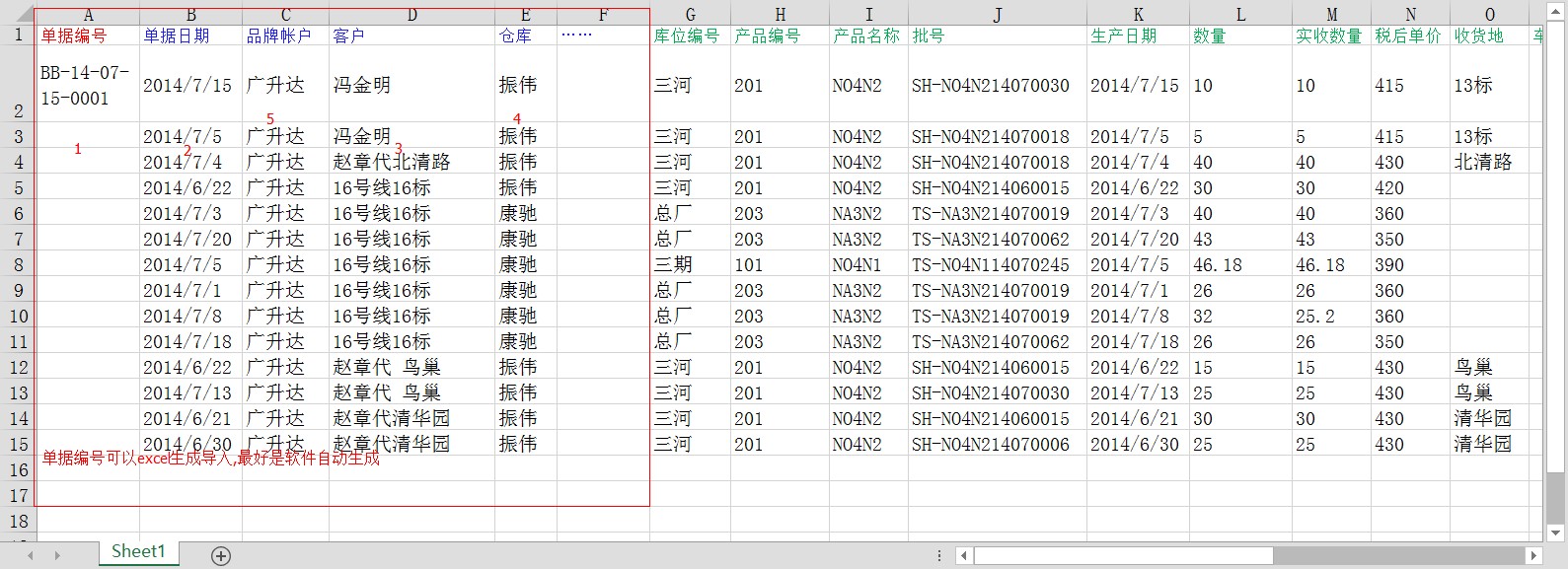Select row 15 header
The height and width of the screenshot is (569, 1568).
18,445
